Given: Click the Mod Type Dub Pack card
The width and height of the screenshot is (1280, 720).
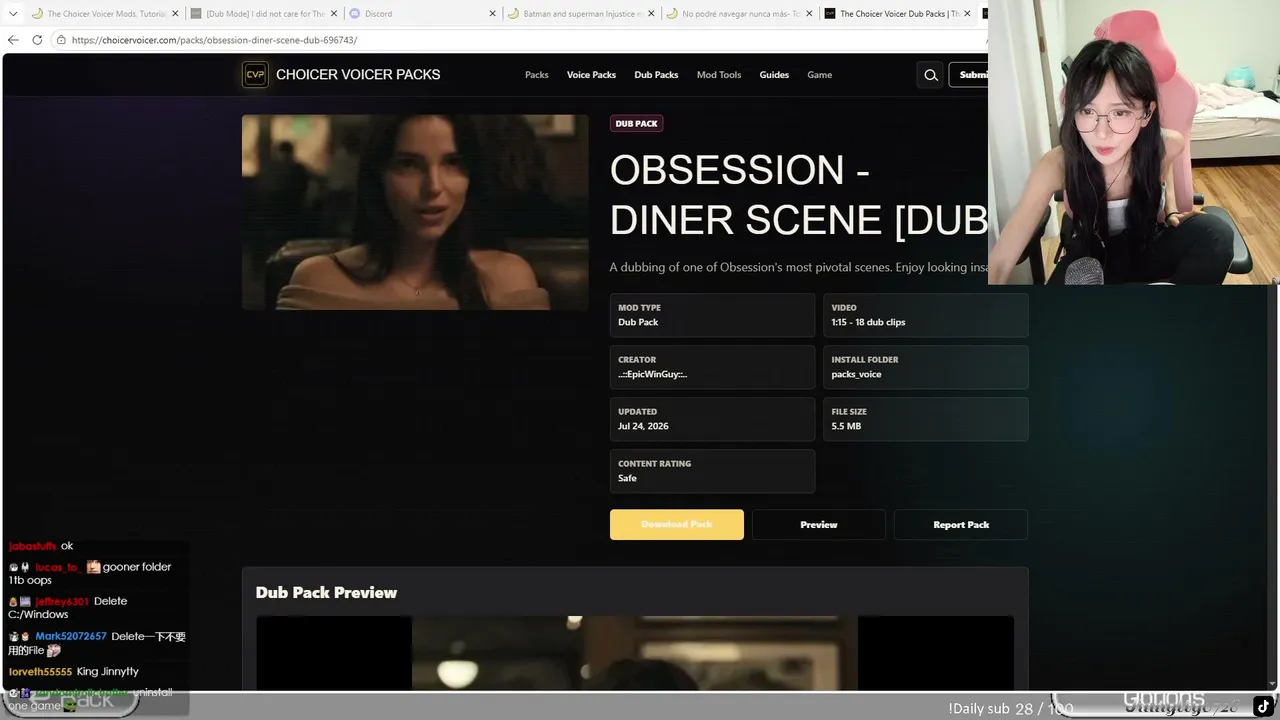Looking at the screenshot, I should point(712,315).
